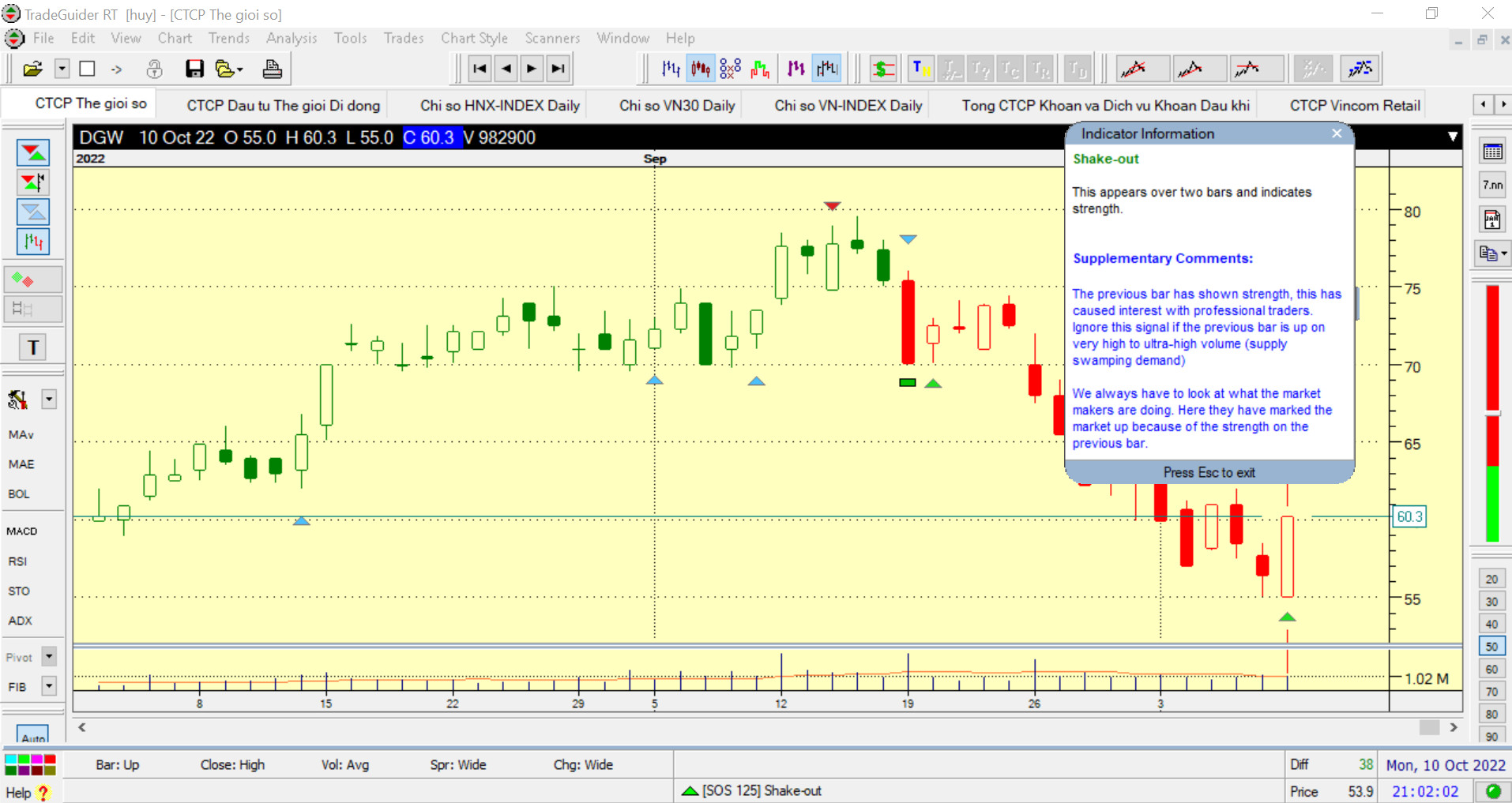Click the dollar sign price level icon
The image size is (1512, 803).
[x=882, y=69]
